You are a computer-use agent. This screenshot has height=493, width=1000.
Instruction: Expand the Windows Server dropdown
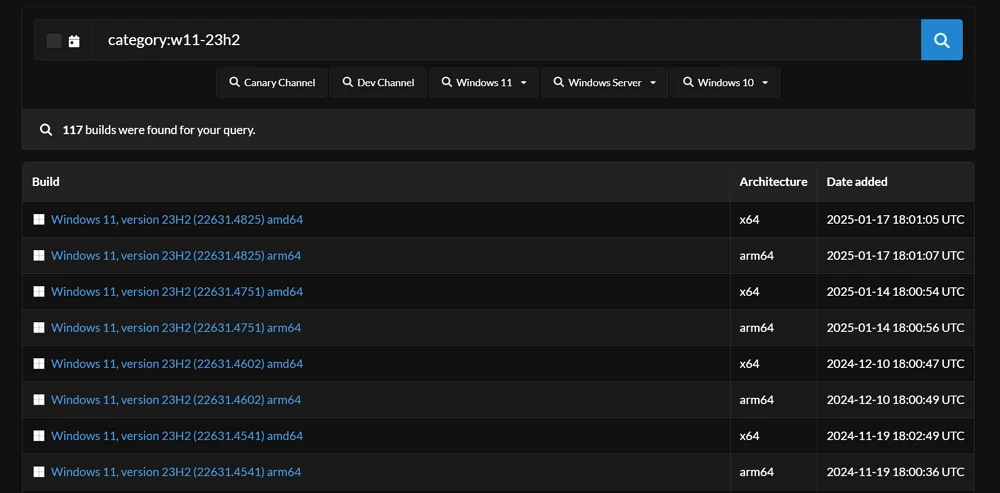point(605,82)
